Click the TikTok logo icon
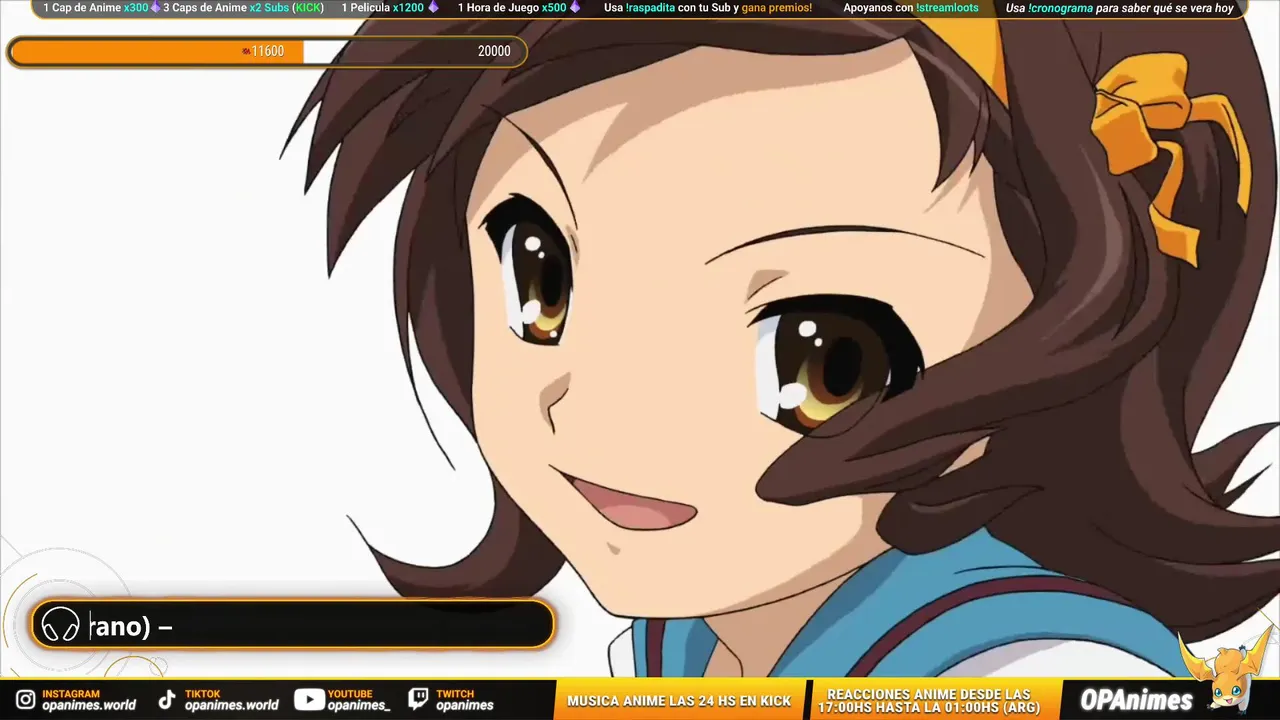1280x720 pixels. click(x=167, y=700)
